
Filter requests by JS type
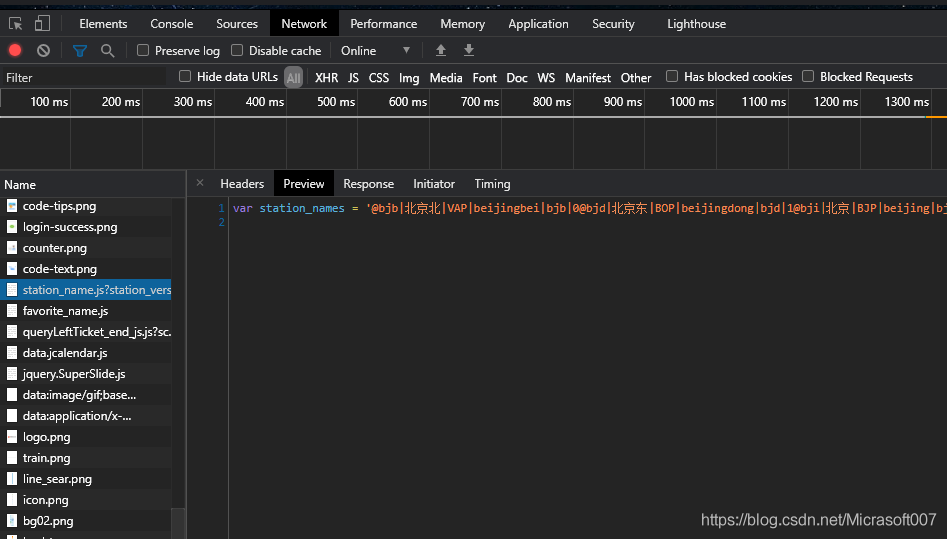coord(353,77)
